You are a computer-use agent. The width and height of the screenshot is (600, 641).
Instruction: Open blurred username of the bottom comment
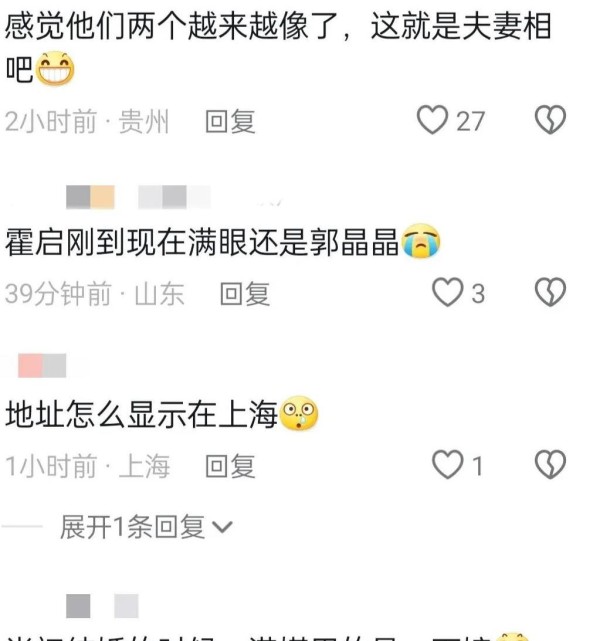pos(102,606)
